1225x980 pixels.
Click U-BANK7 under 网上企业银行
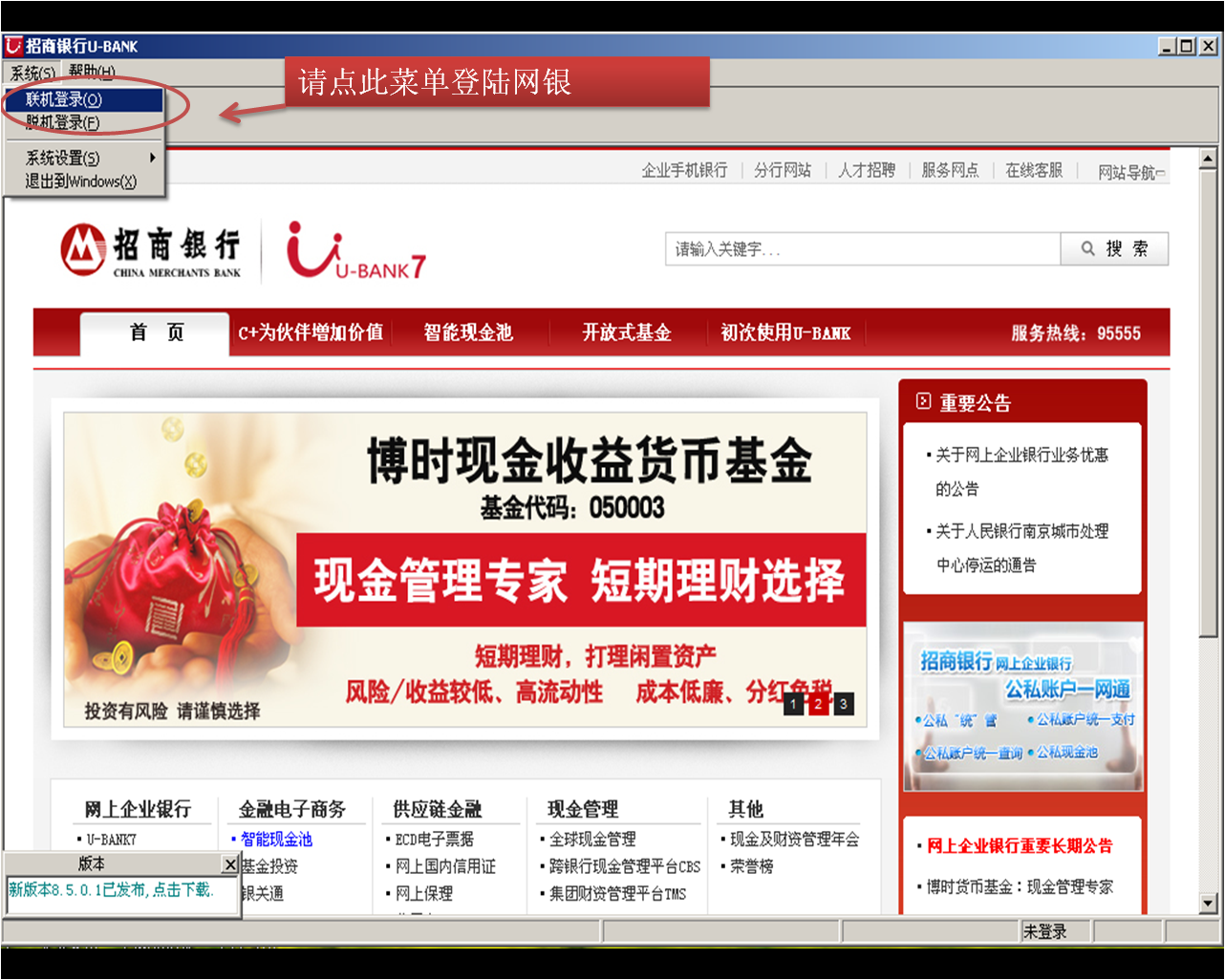pyautogui.click(x=111, y=839)
